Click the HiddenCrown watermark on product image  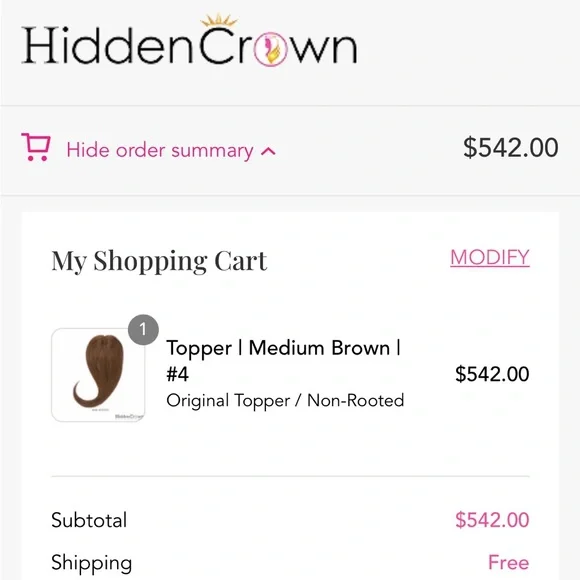click(129, 416)
